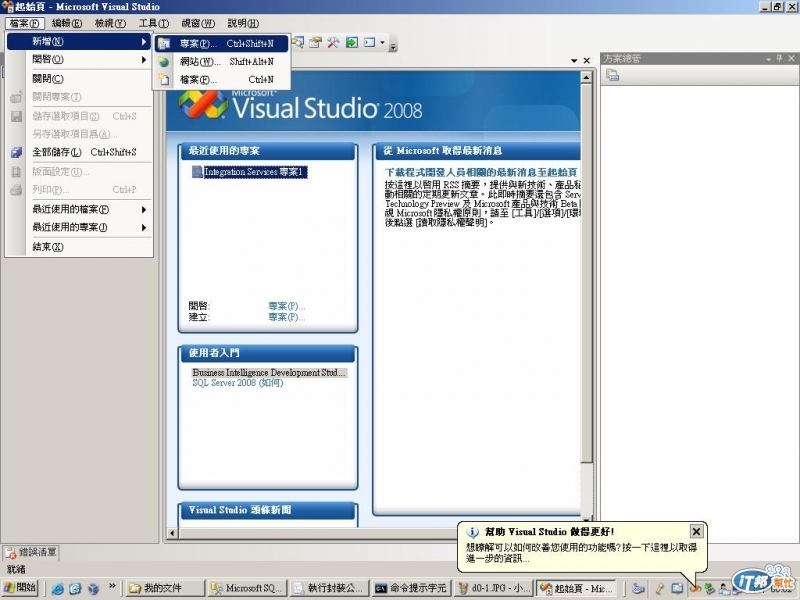Click the Command Window toolbar icon

click(x=370, y=42)
